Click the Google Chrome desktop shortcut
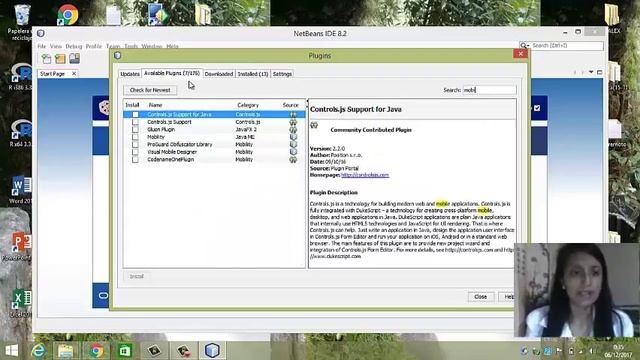Screen dimensions: 640x360 [68, 15]
